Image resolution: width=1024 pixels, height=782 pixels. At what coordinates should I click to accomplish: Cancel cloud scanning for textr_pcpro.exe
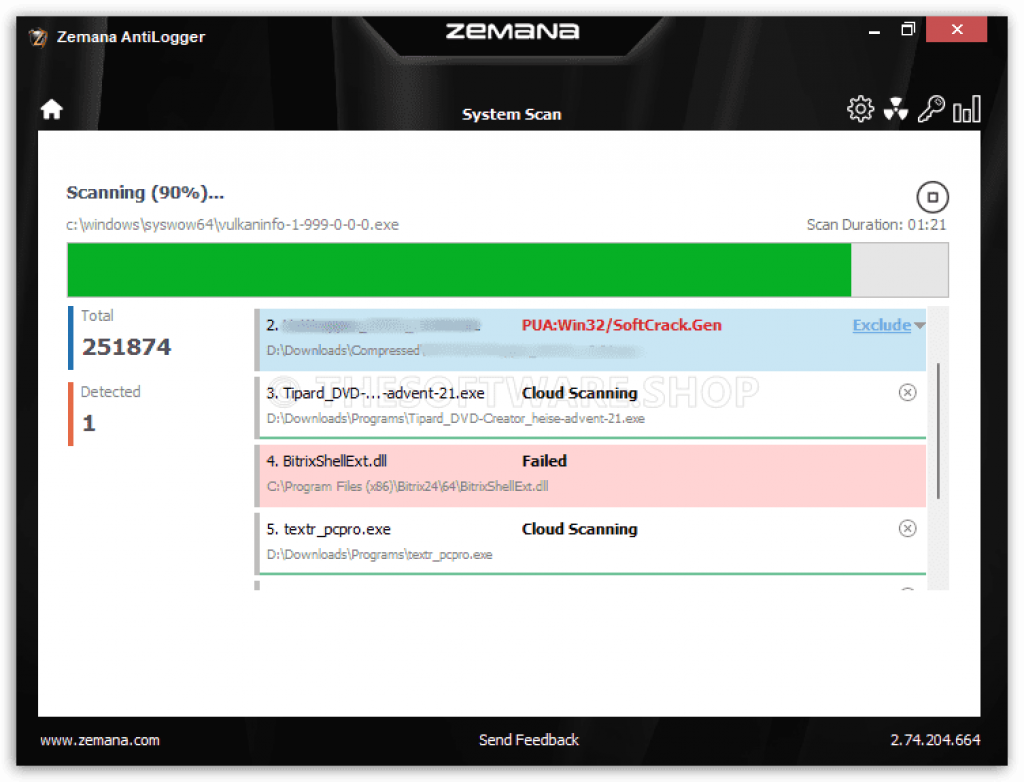coord(907,528)
